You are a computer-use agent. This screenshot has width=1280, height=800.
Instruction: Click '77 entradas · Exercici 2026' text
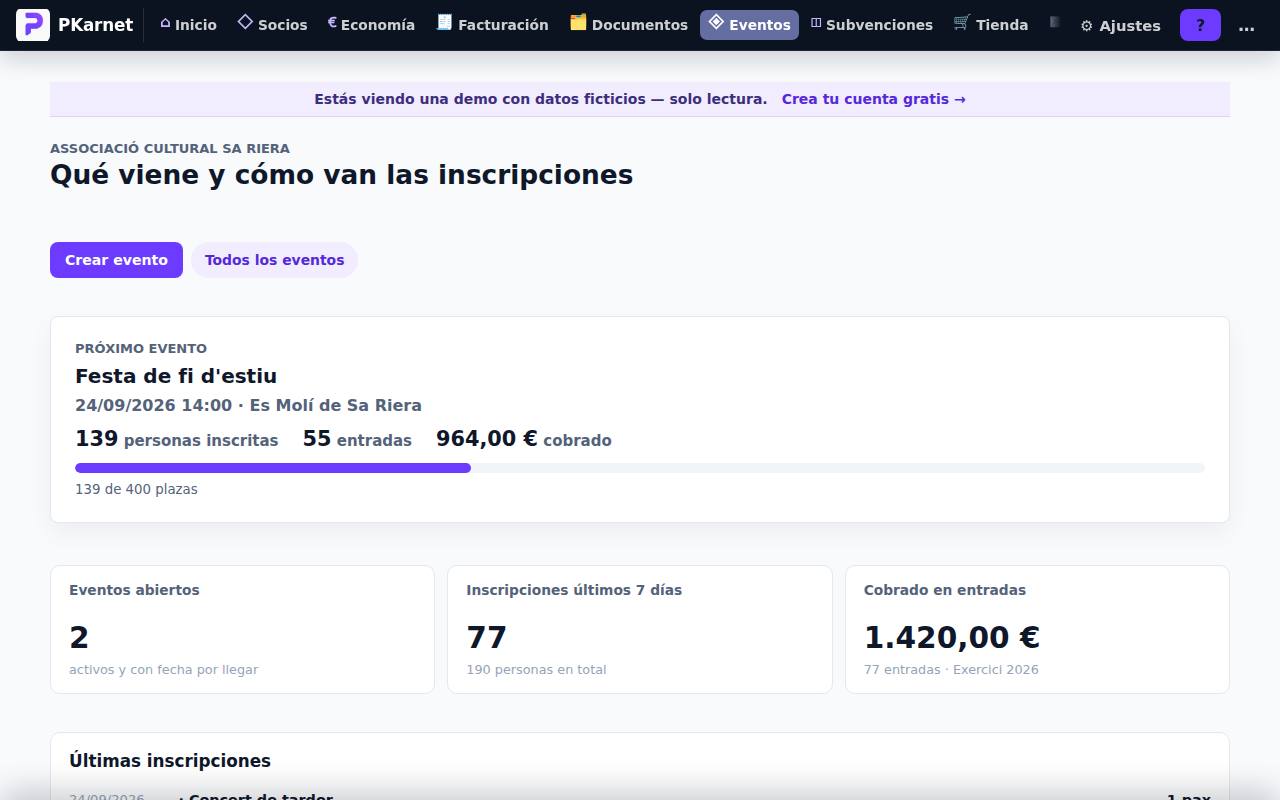[x=951, y=670]
